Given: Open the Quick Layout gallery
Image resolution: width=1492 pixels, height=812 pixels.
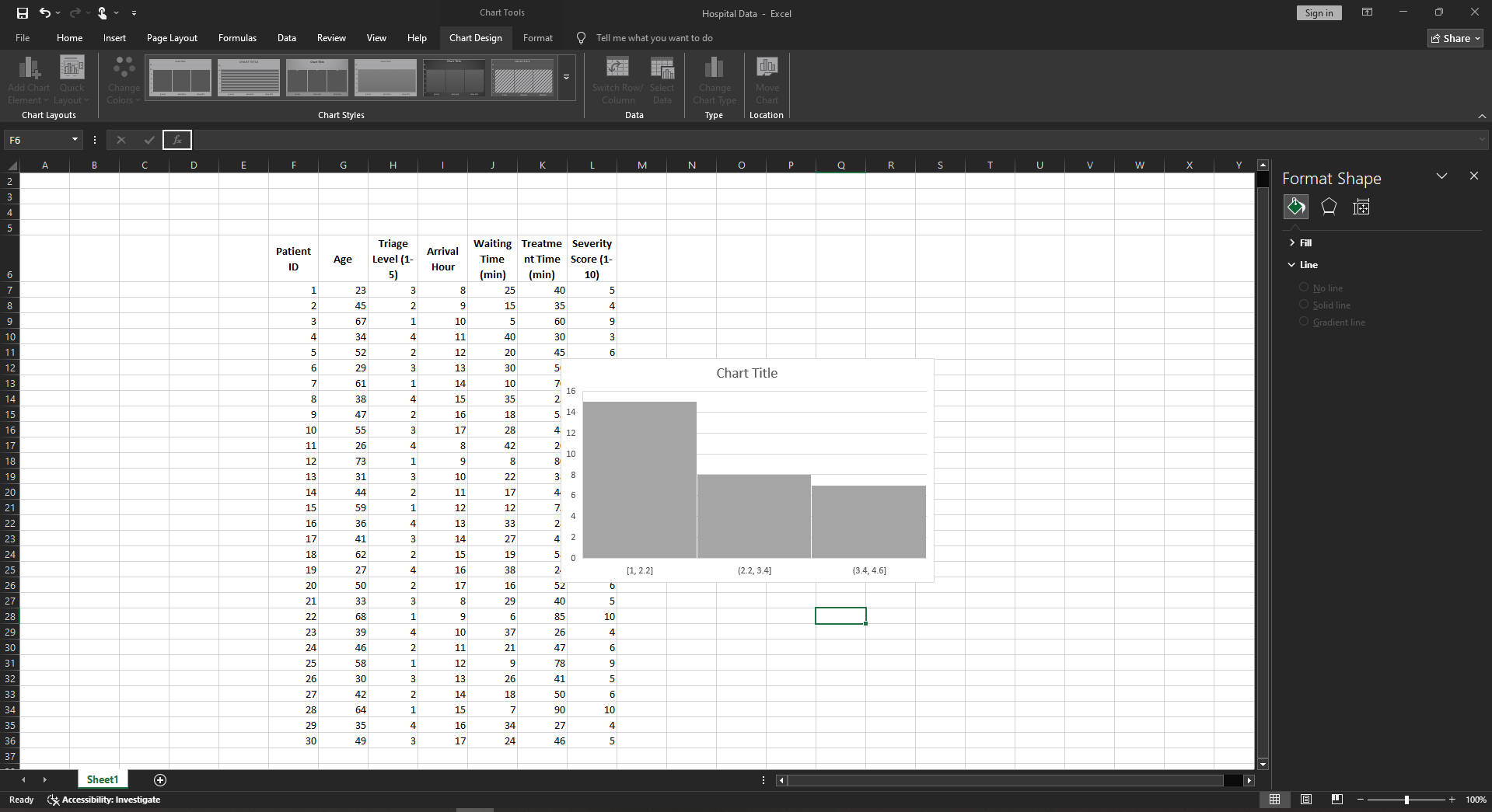Looking at the screenshot, I should pyautogui.click(x=72, y=80).
